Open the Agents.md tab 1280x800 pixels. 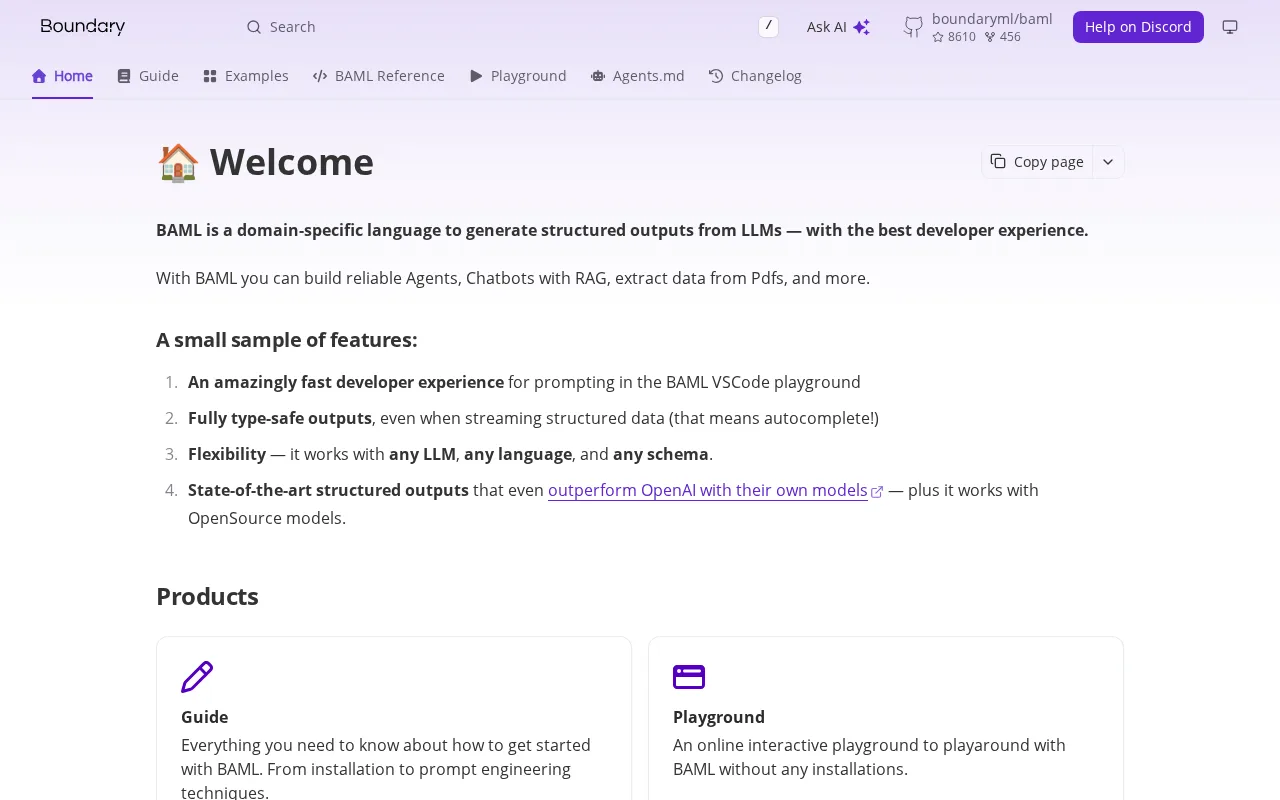[x=638, y=76]
